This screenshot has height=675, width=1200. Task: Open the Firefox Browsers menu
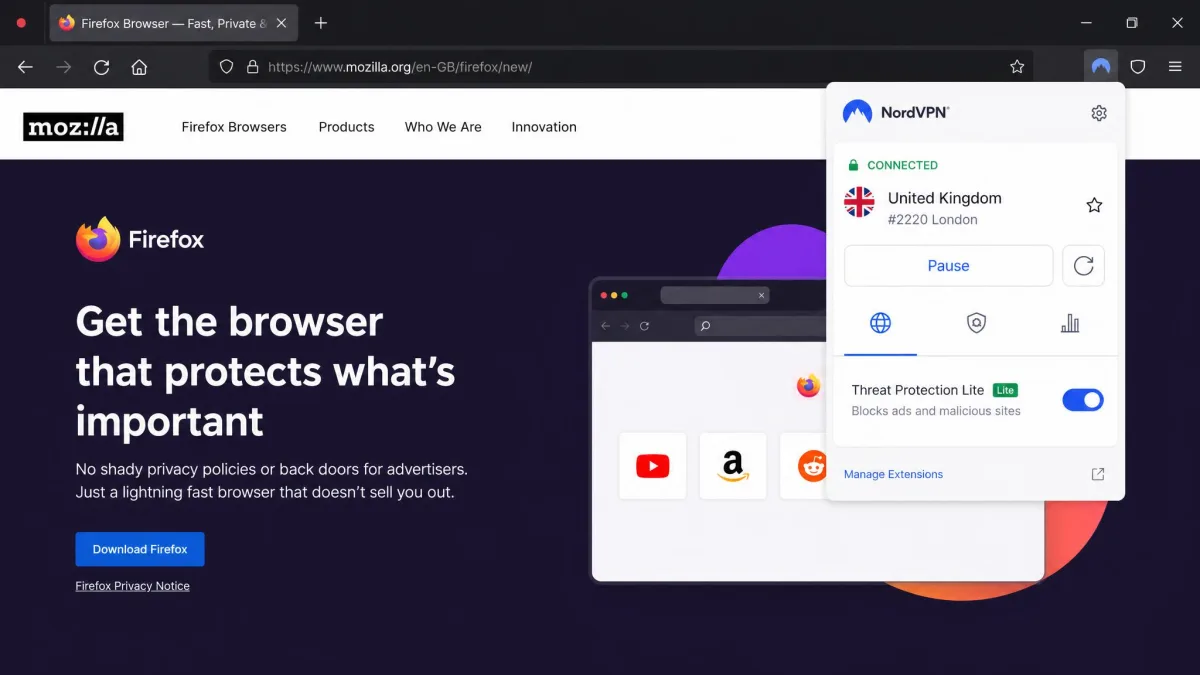click(x=234, y=127)
